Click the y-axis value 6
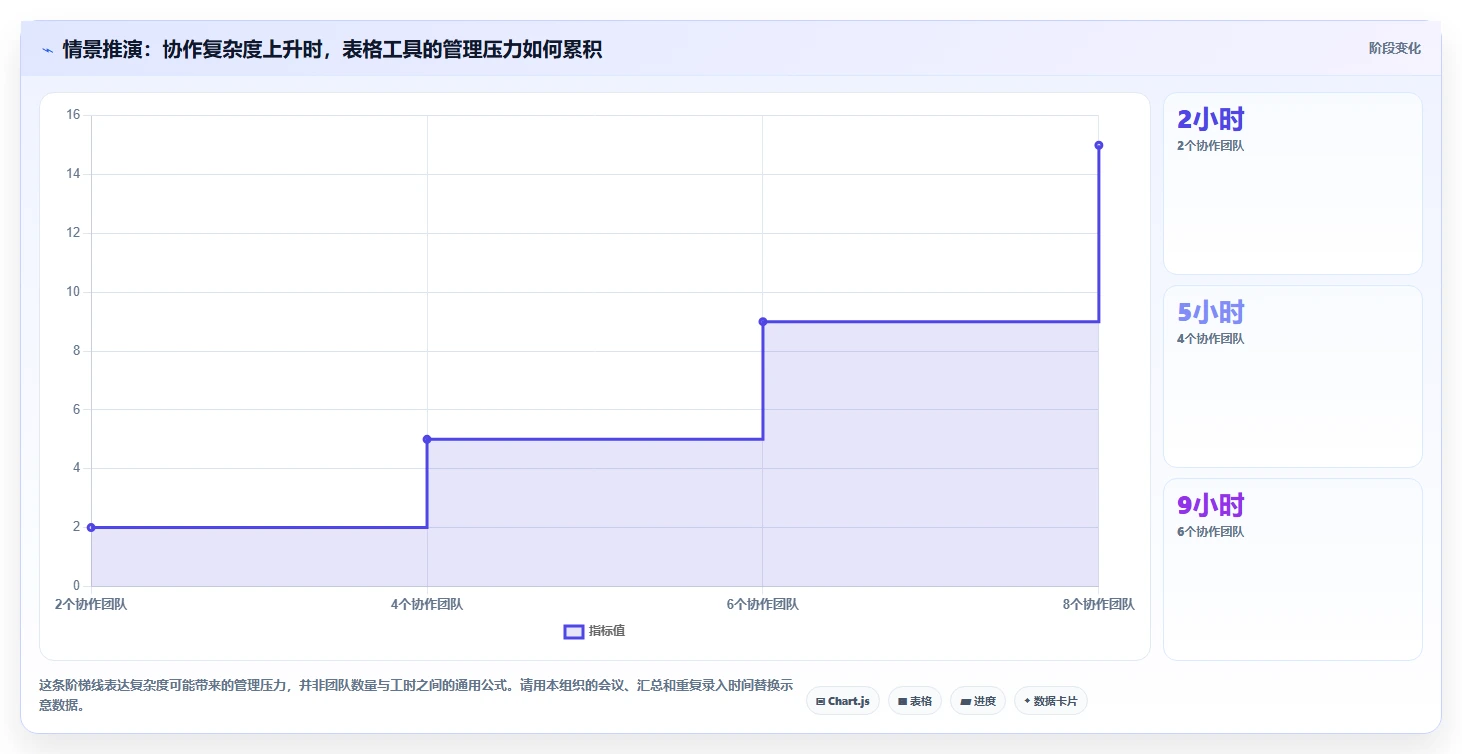The width and height of the screenshot is (1462, 754). tap(77, 409)
